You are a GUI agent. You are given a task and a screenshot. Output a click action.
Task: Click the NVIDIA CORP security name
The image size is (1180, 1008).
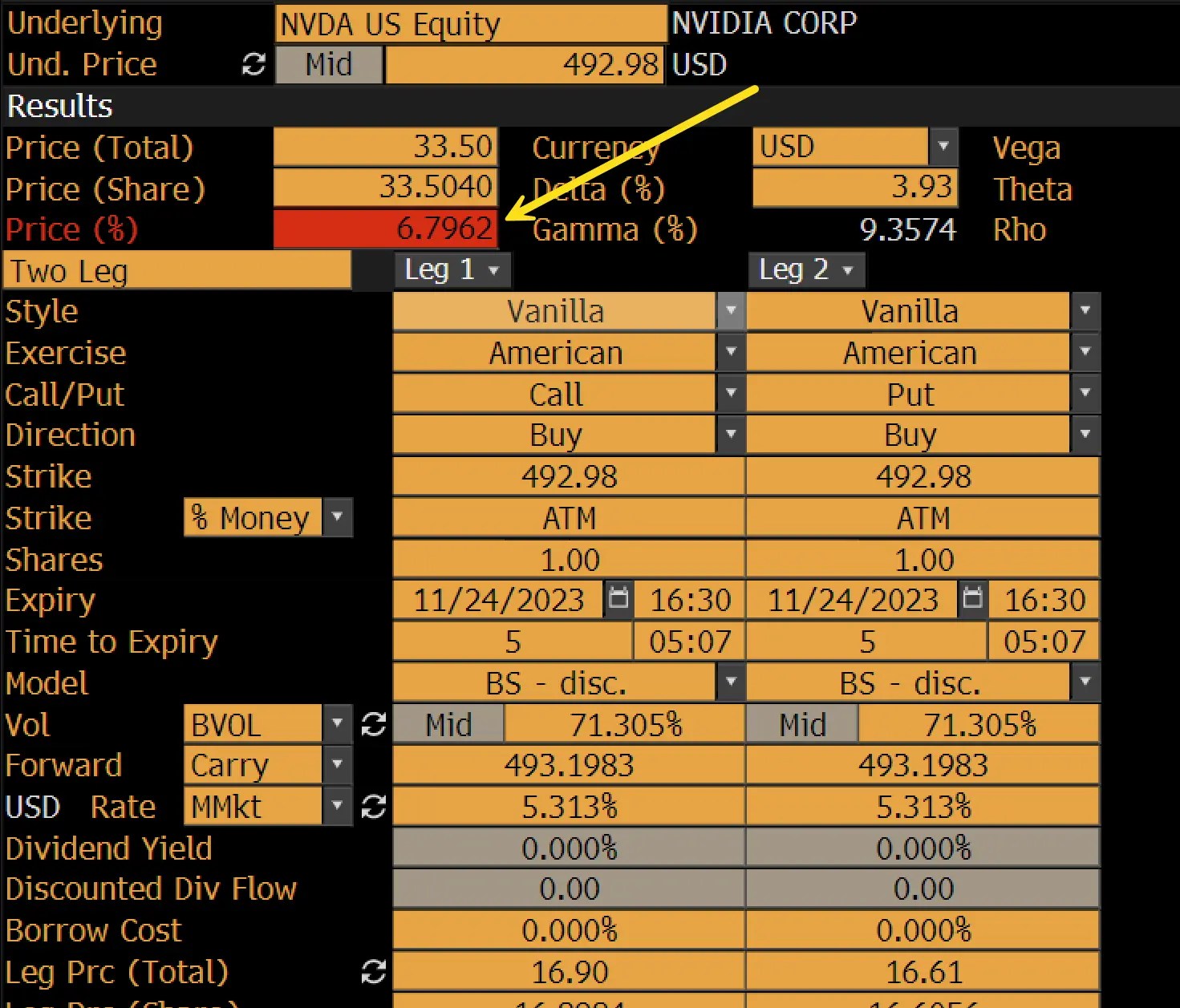(x=764, y=23)
